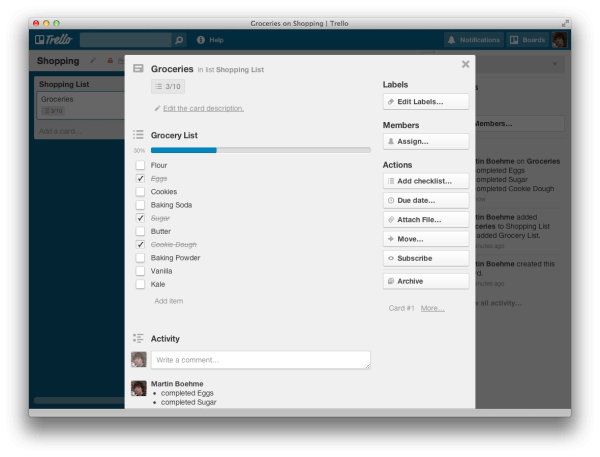Image resolution: width=600 pixels, height=457 pixels.
Task: Click Edit the card description link
Action: (x=203, y=108)
